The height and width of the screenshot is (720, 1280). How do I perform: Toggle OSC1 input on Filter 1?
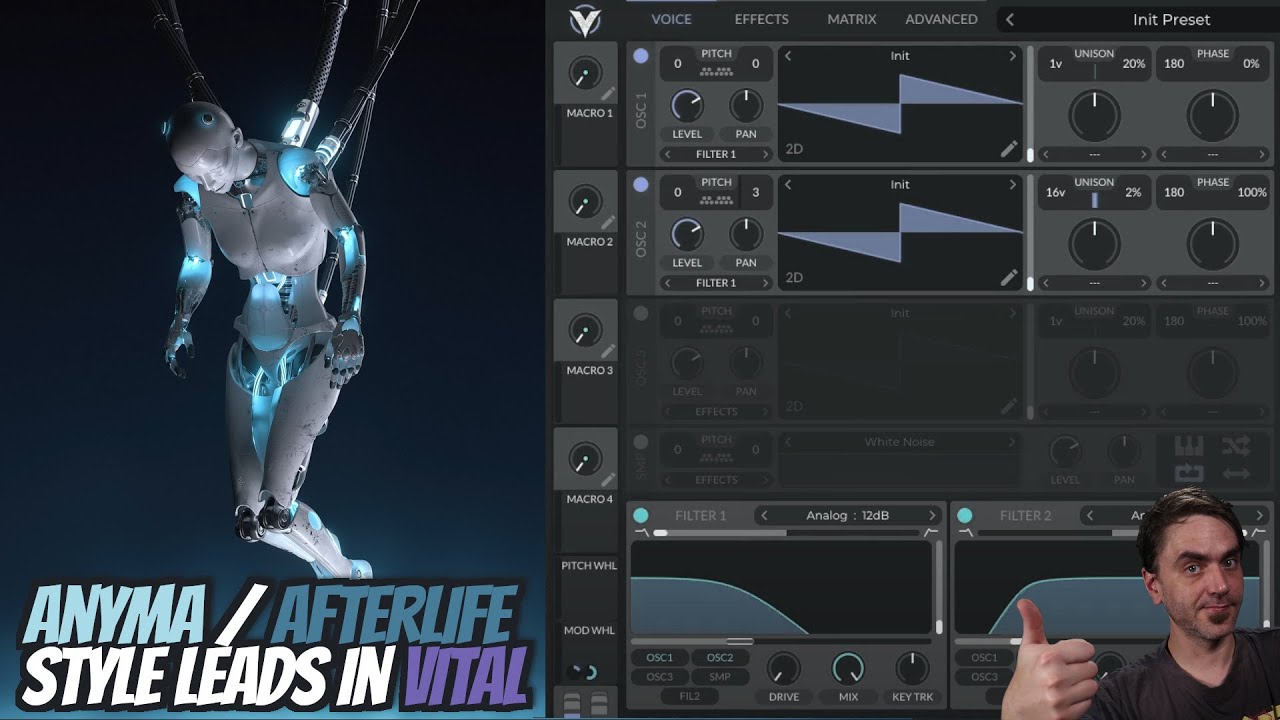click(660, 658)
